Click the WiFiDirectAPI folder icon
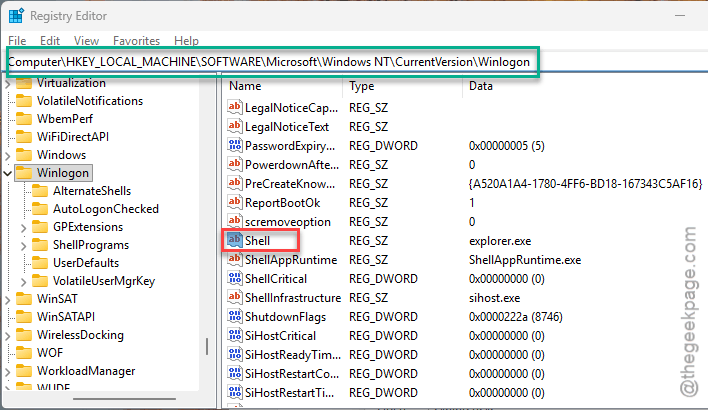 point(24,137)
